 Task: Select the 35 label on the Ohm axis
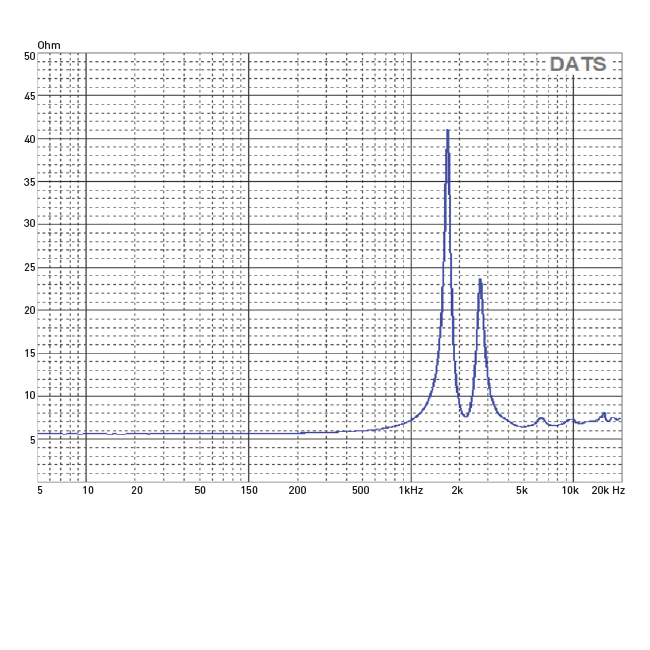coord(30,182)
